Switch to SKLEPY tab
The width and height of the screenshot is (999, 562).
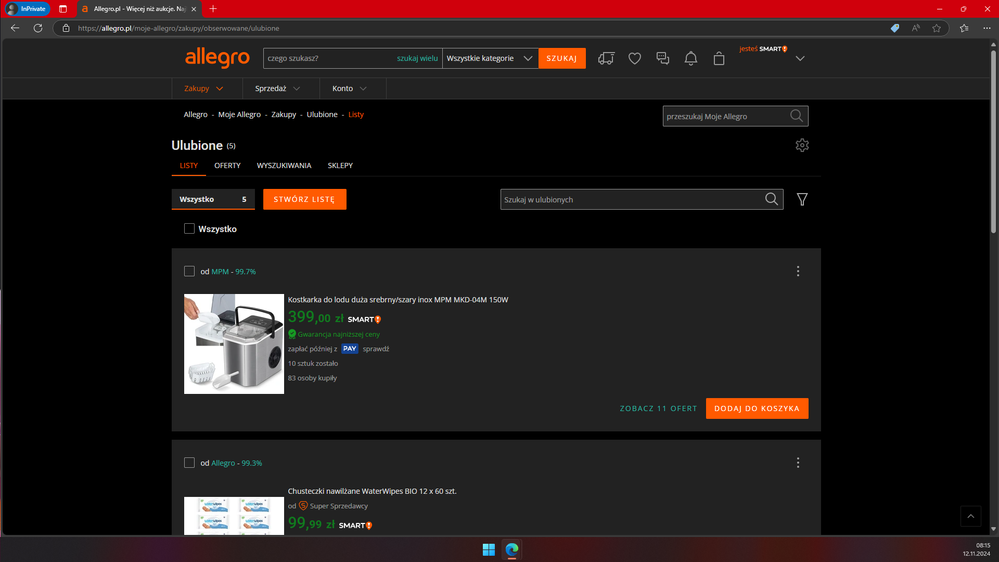click(x=340, y=166)
